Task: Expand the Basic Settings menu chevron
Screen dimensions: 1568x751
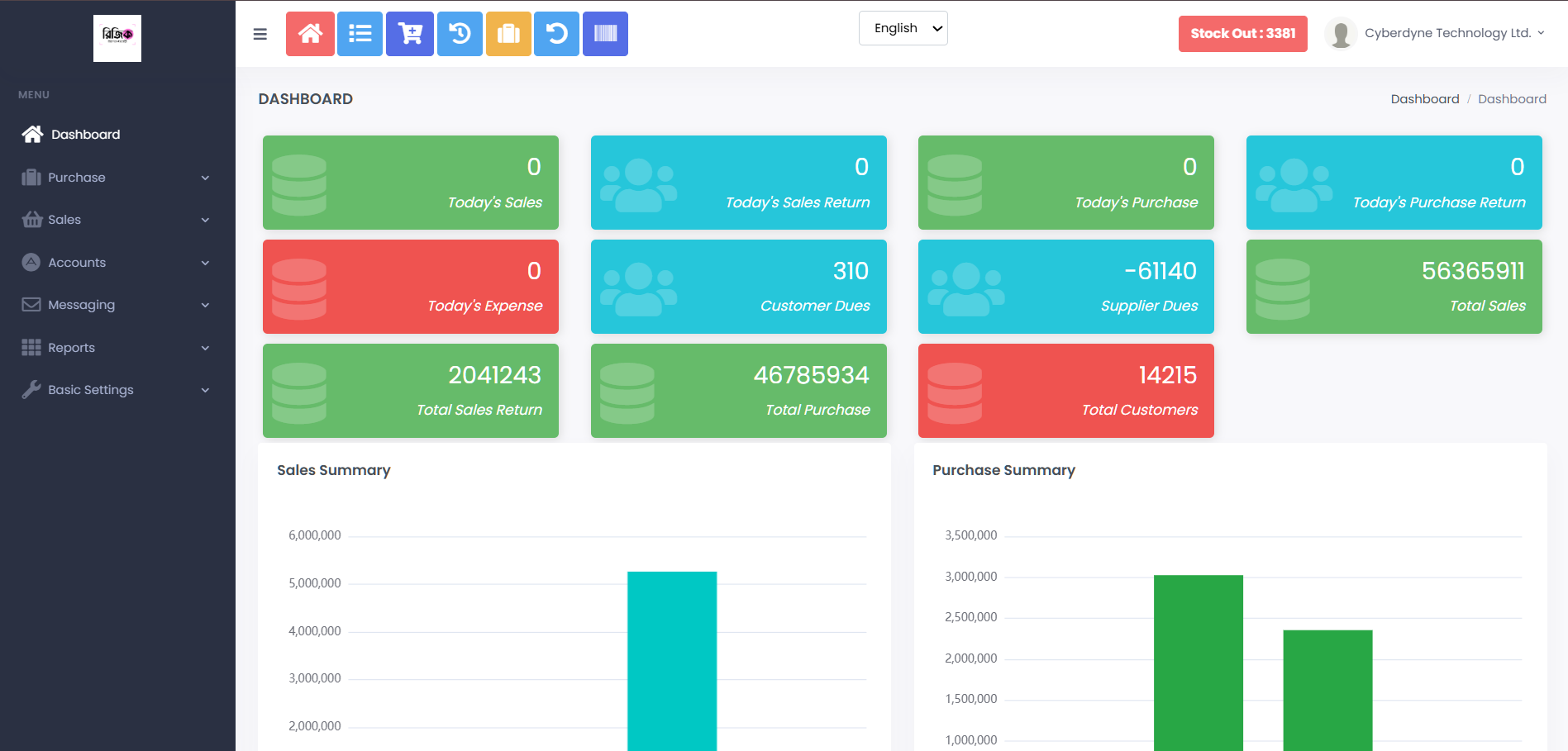Action: pos(205,390)
